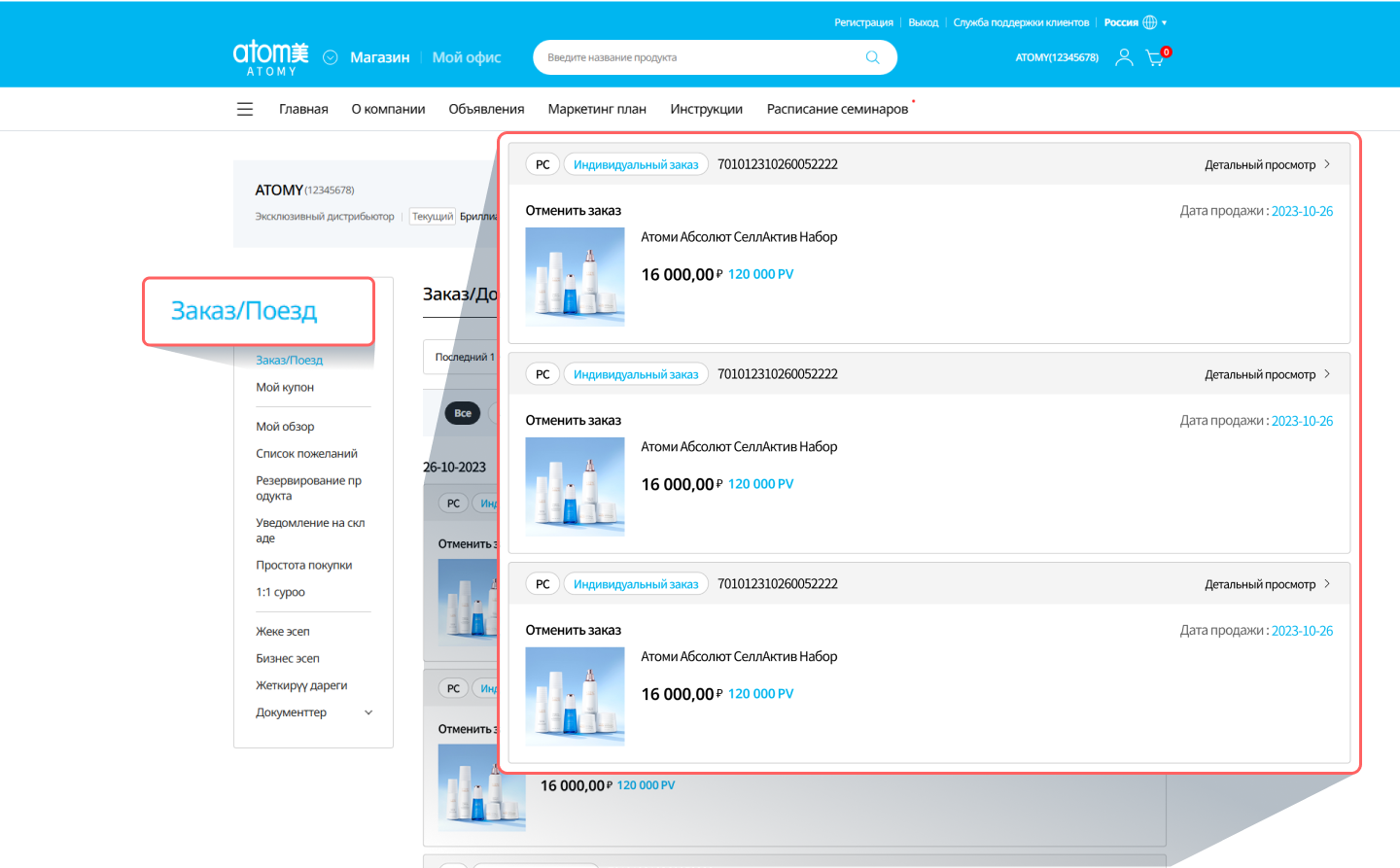Click order number in the first order

click(778, 164)
